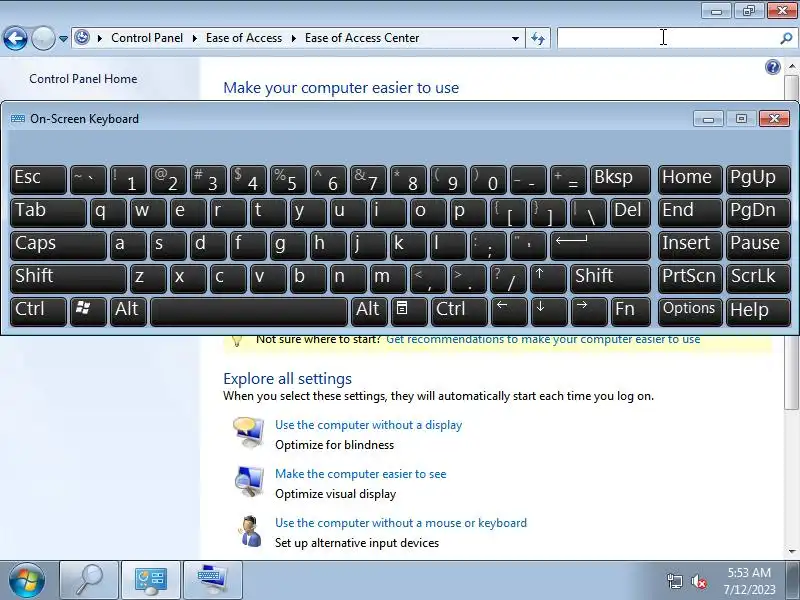
Task: Click the PrtScn key
Action: tap(690, 278)
